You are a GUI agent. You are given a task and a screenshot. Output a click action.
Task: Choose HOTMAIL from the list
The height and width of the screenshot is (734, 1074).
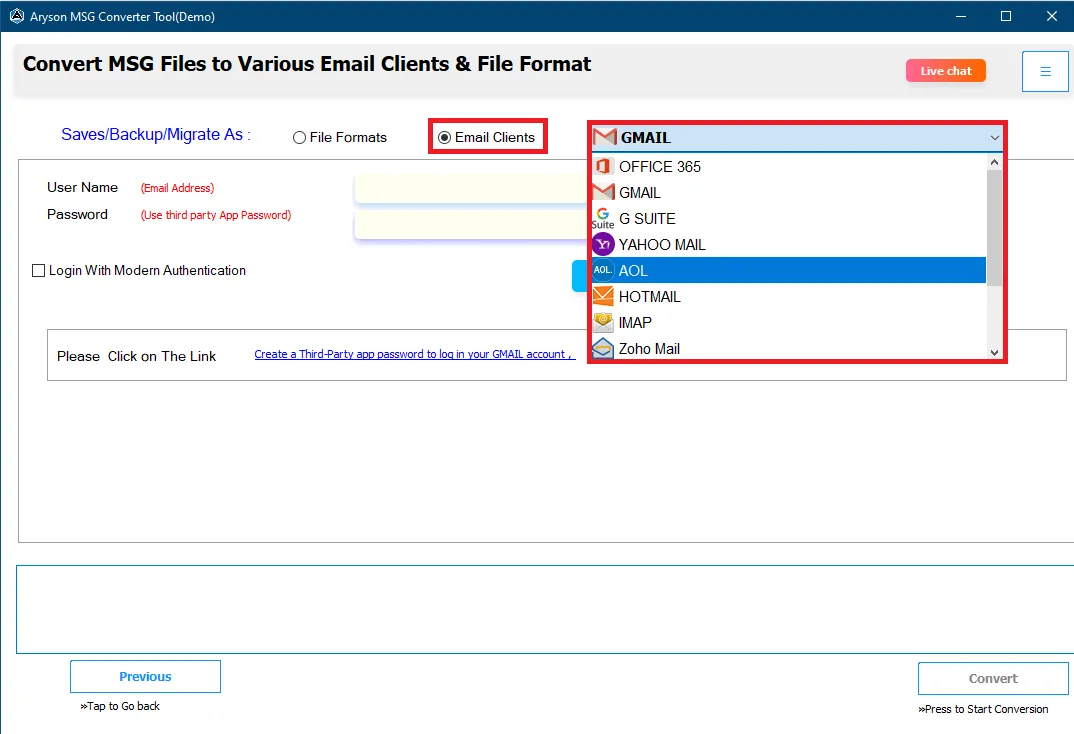(789, 296)
